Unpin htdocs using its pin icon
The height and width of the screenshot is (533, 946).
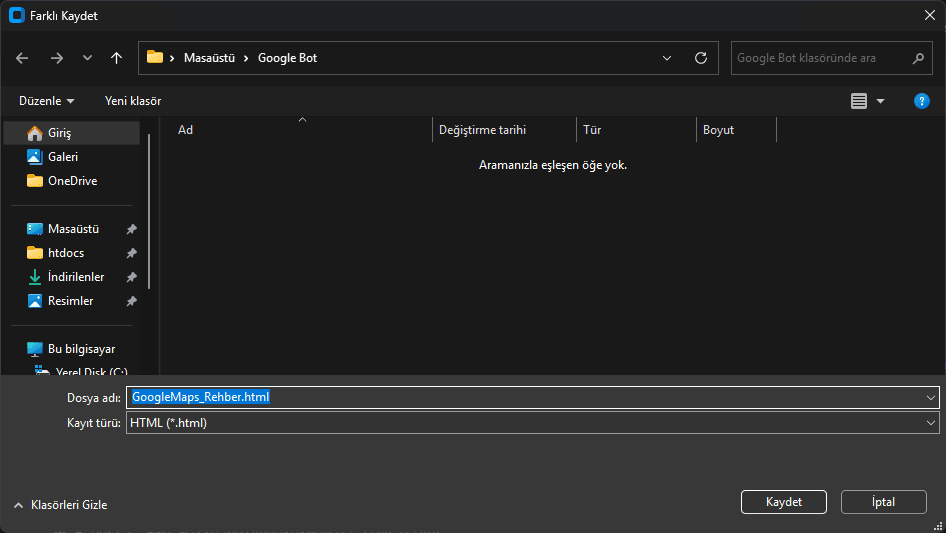[131, 253]
